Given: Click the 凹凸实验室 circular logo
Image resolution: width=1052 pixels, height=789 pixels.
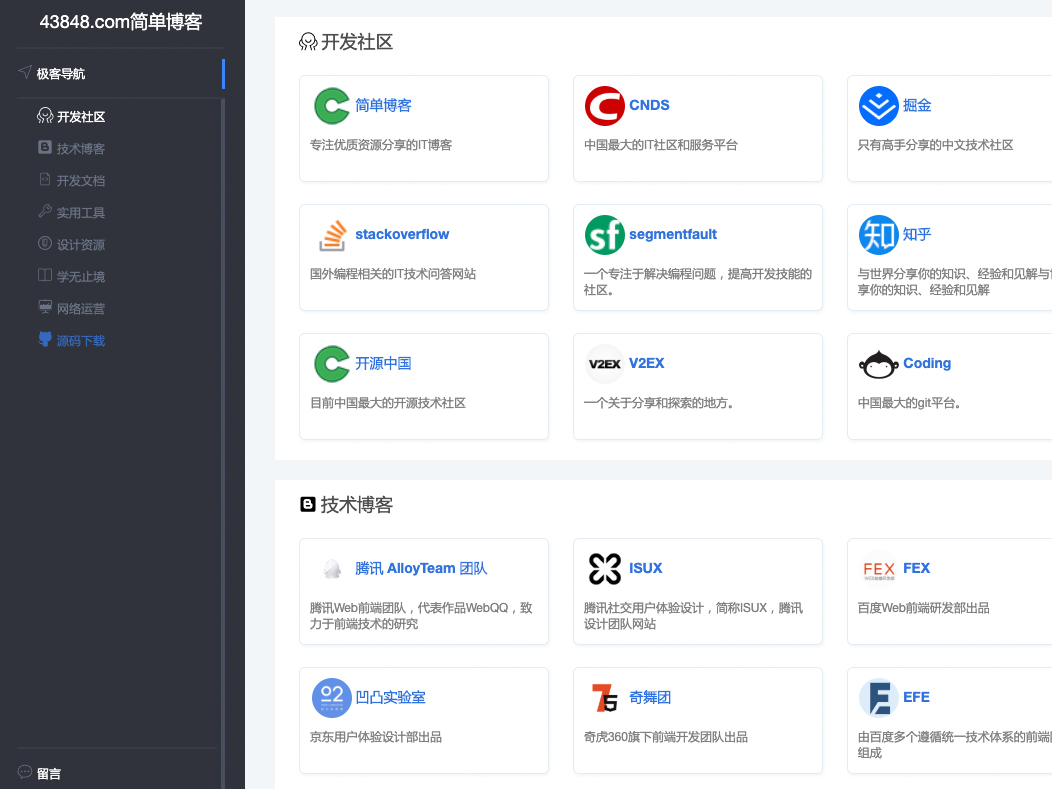Looking at the screenshot, I should 331,697.
